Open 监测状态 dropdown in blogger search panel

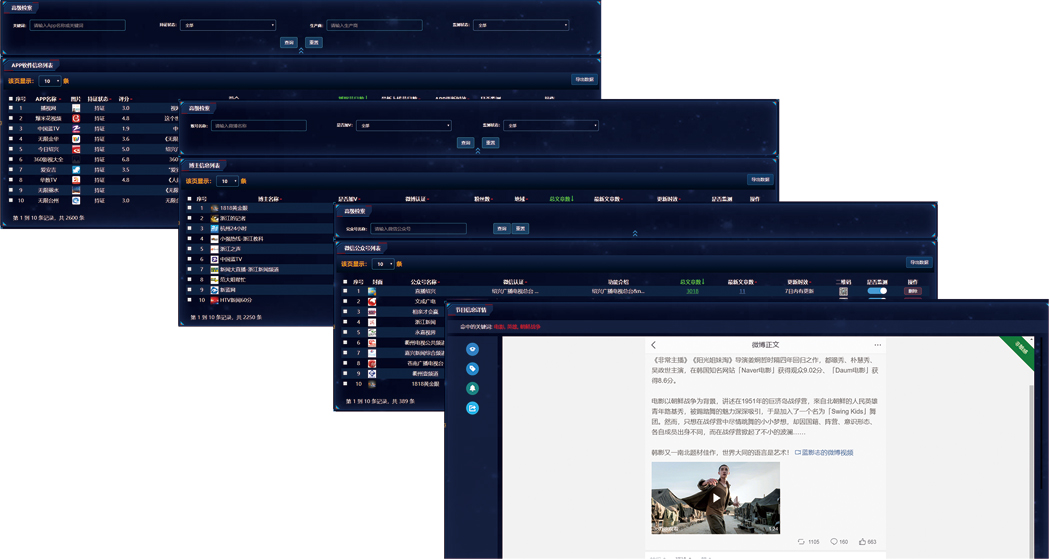click(x=551, y=126)
